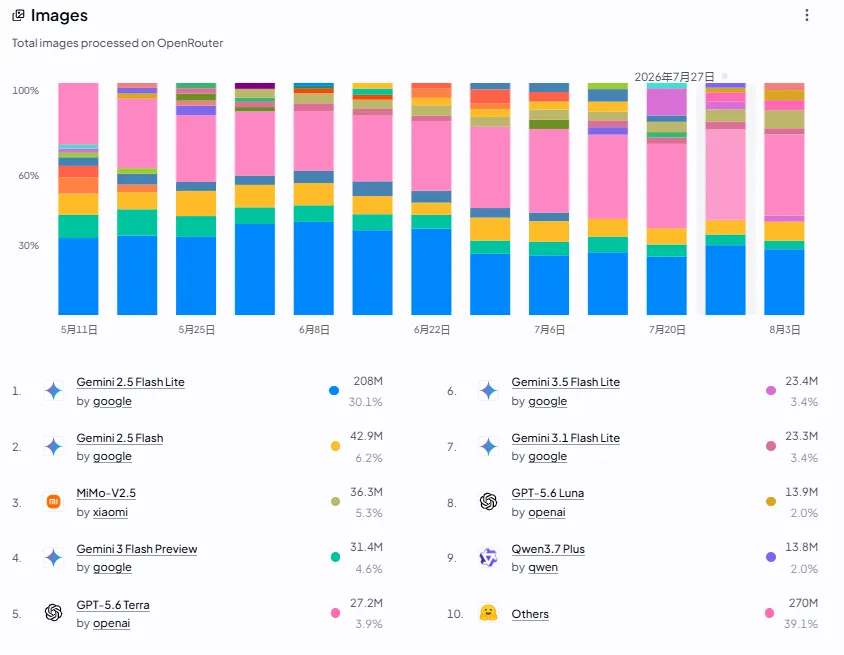The image size is (844, 655).
Task: Click the qwen author link
Action: 543,567
